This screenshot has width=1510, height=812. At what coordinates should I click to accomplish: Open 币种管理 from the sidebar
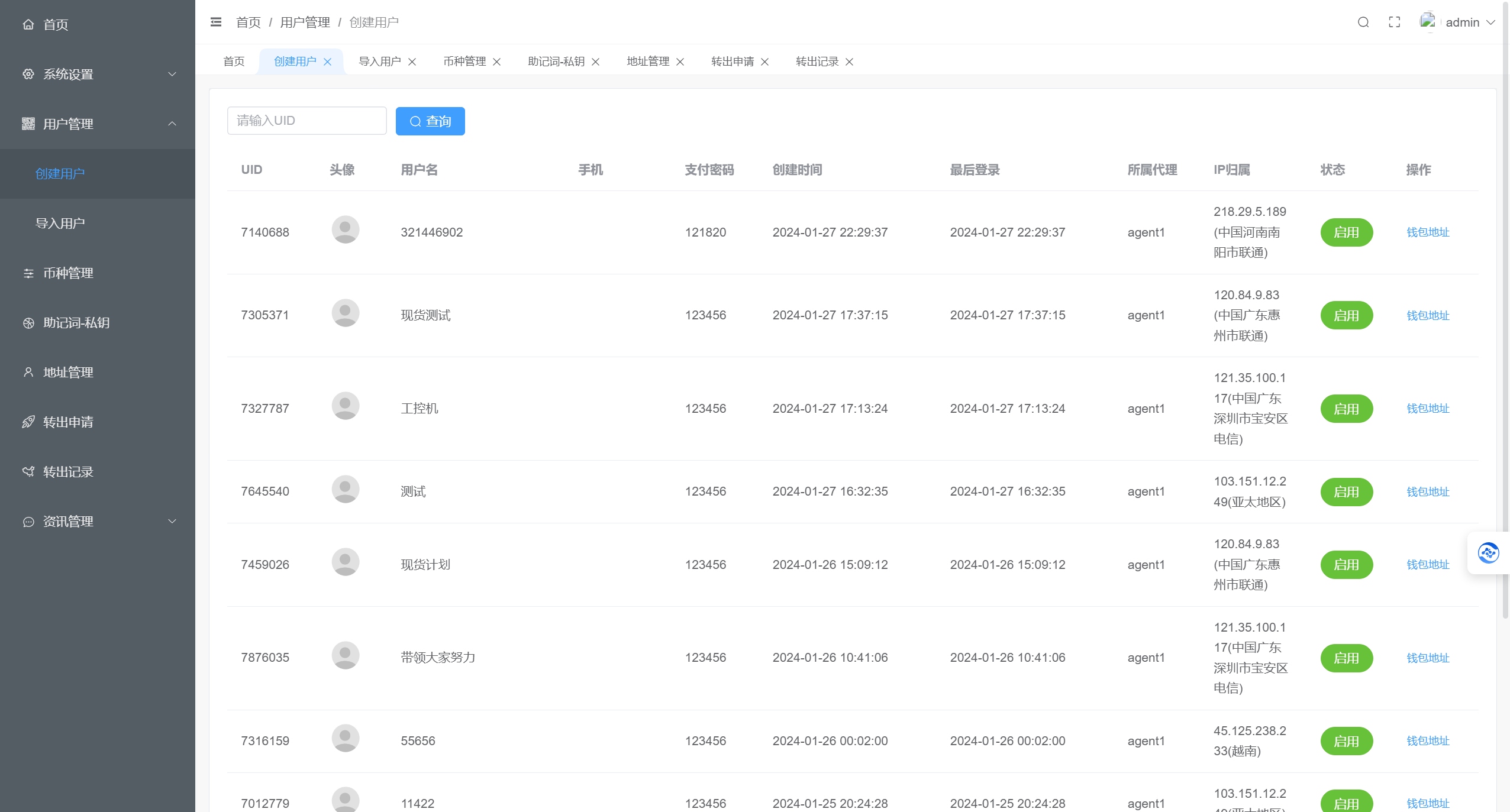pyautogui.click(x=67, y=273)
